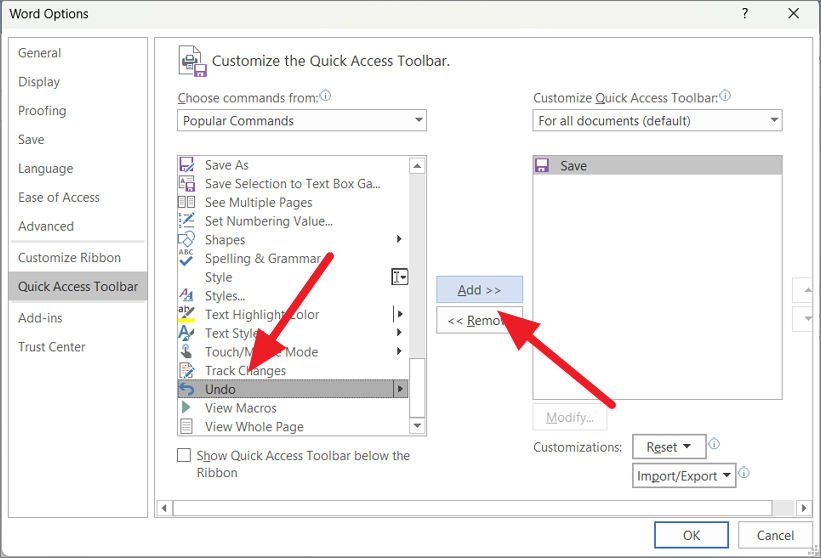Open the Import/Export dropdown
This screenshot has width=821, height=558.
pos(685,476)
